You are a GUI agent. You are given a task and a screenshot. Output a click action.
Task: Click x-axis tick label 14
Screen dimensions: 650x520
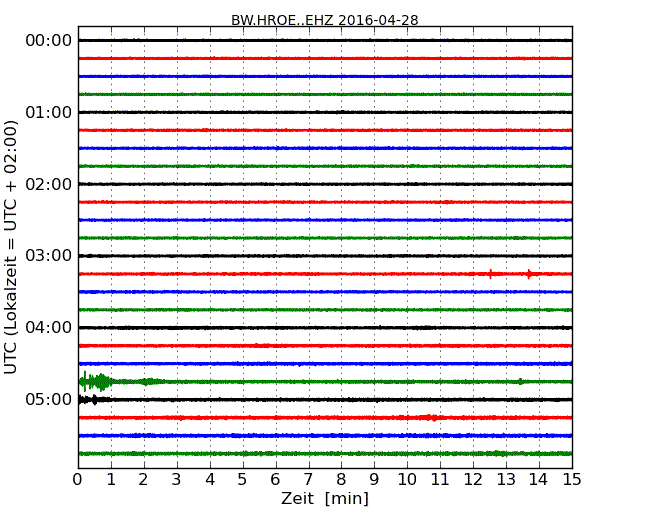(x=539, y=480)
